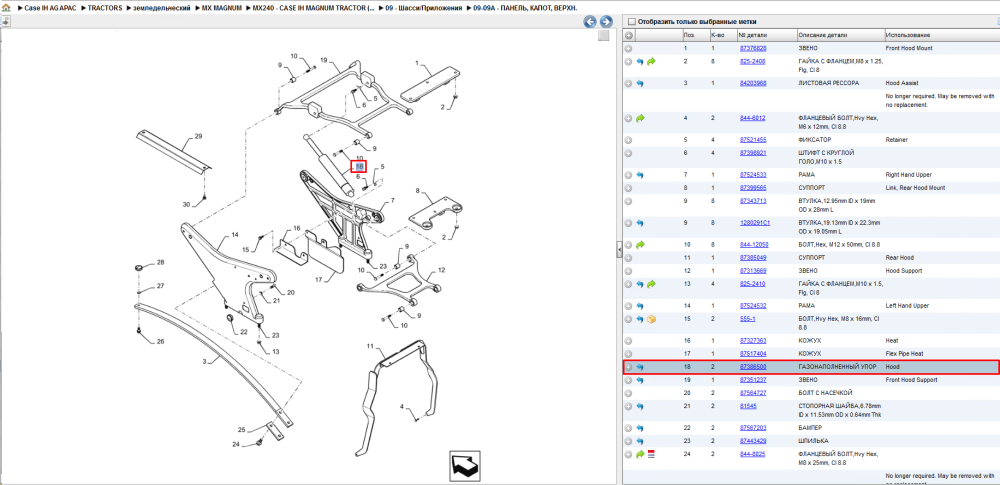Open the 'Case IH AG APAC' breadcrumb

click(49, 8)
